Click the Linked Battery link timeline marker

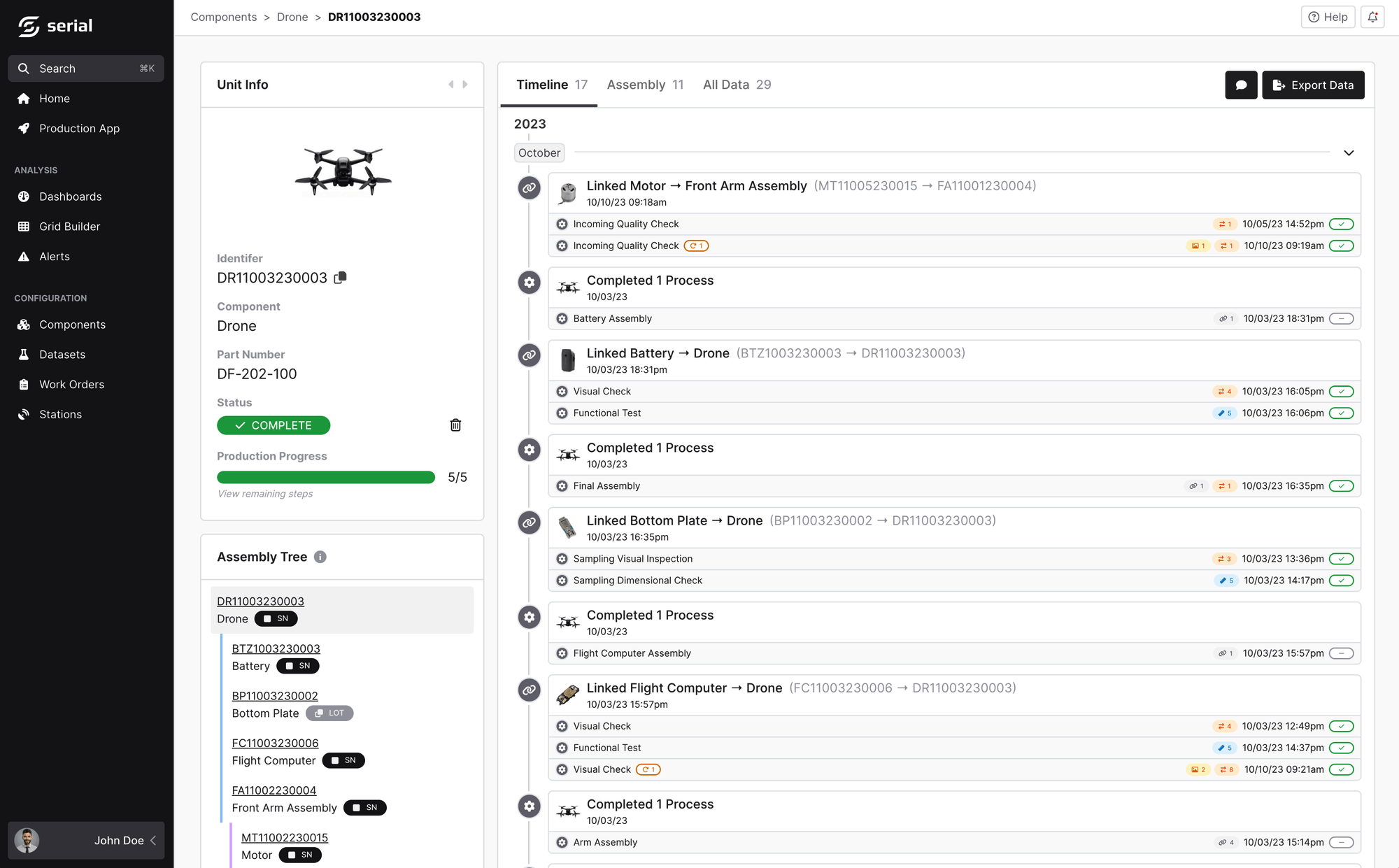coord(529,355)
